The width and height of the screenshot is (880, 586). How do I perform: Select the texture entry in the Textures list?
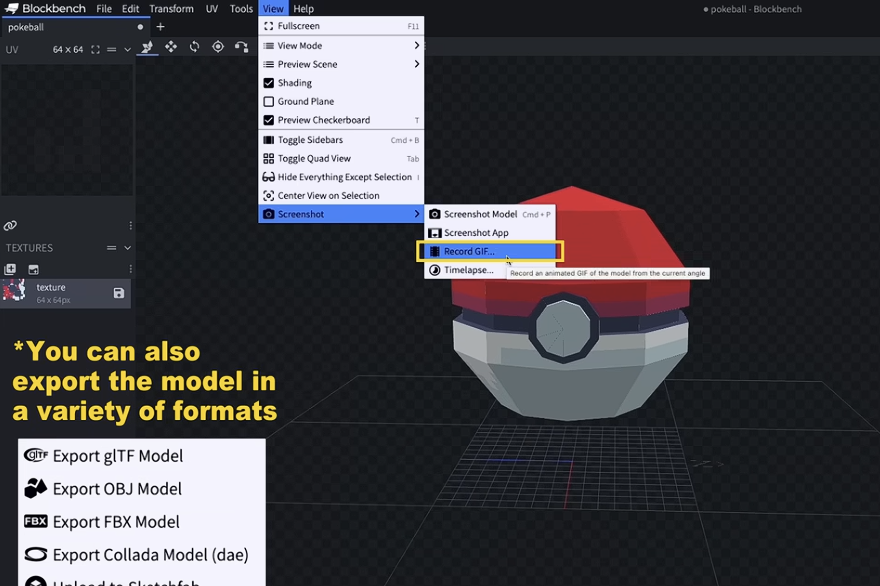coord(66,293)
